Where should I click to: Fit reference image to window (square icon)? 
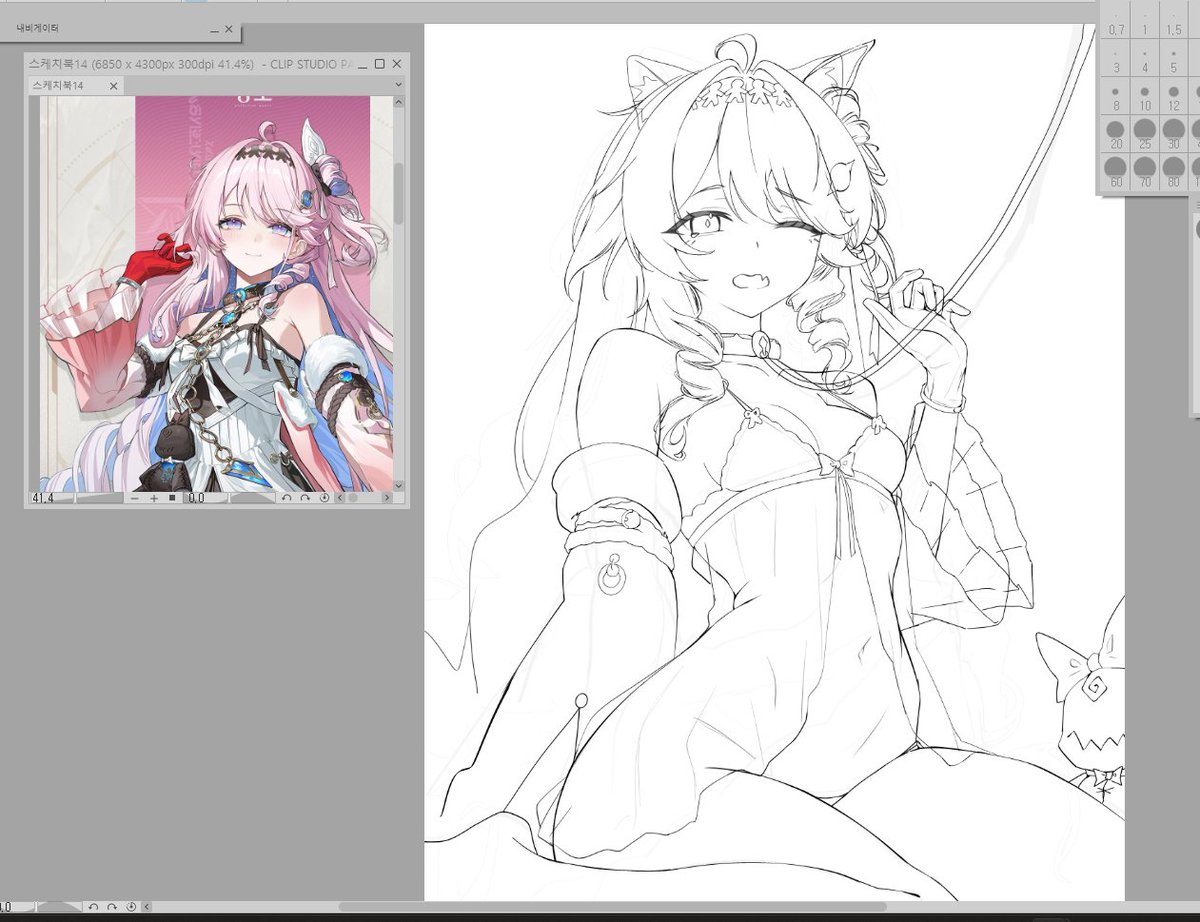pyautogui.click(x=172, y=498)
